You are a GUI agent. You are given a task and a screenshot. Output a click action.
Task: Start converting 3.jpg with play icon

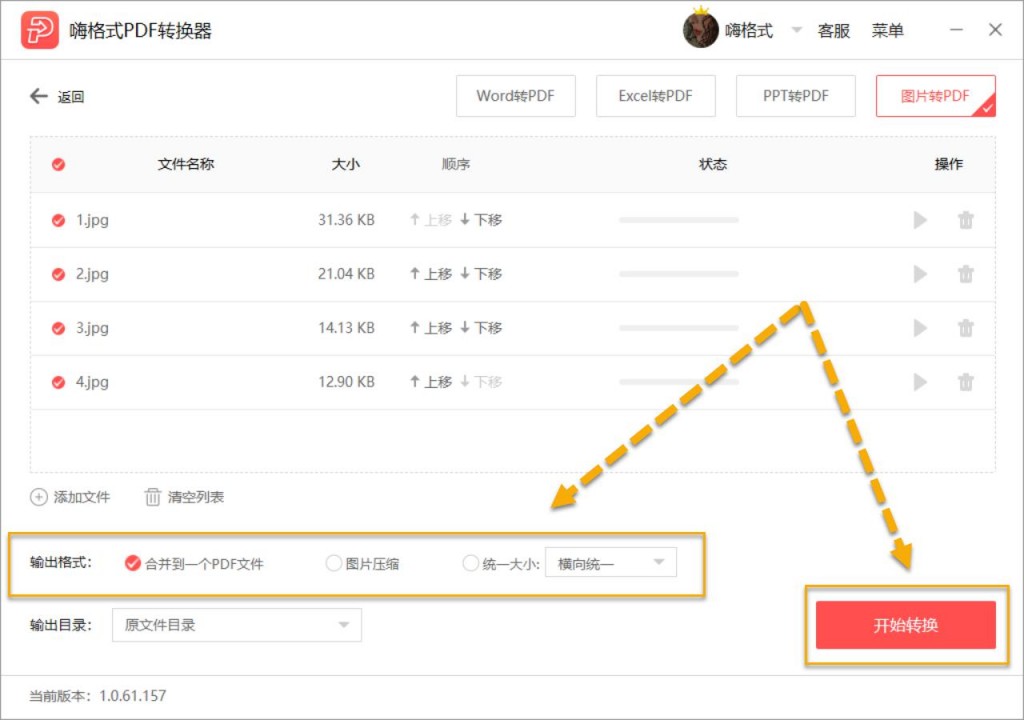[920, 328]
